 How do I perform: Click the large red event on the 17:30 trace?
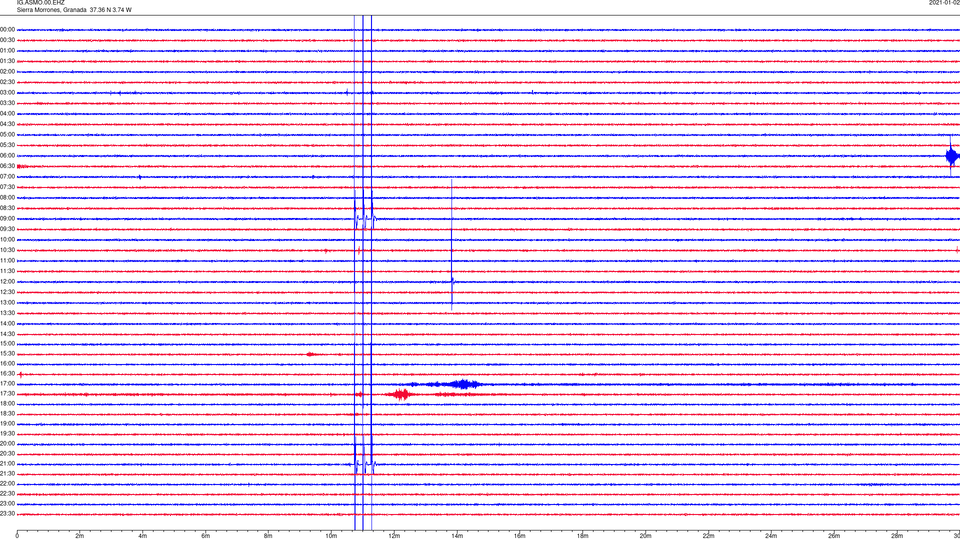click(x=401, y=394)
